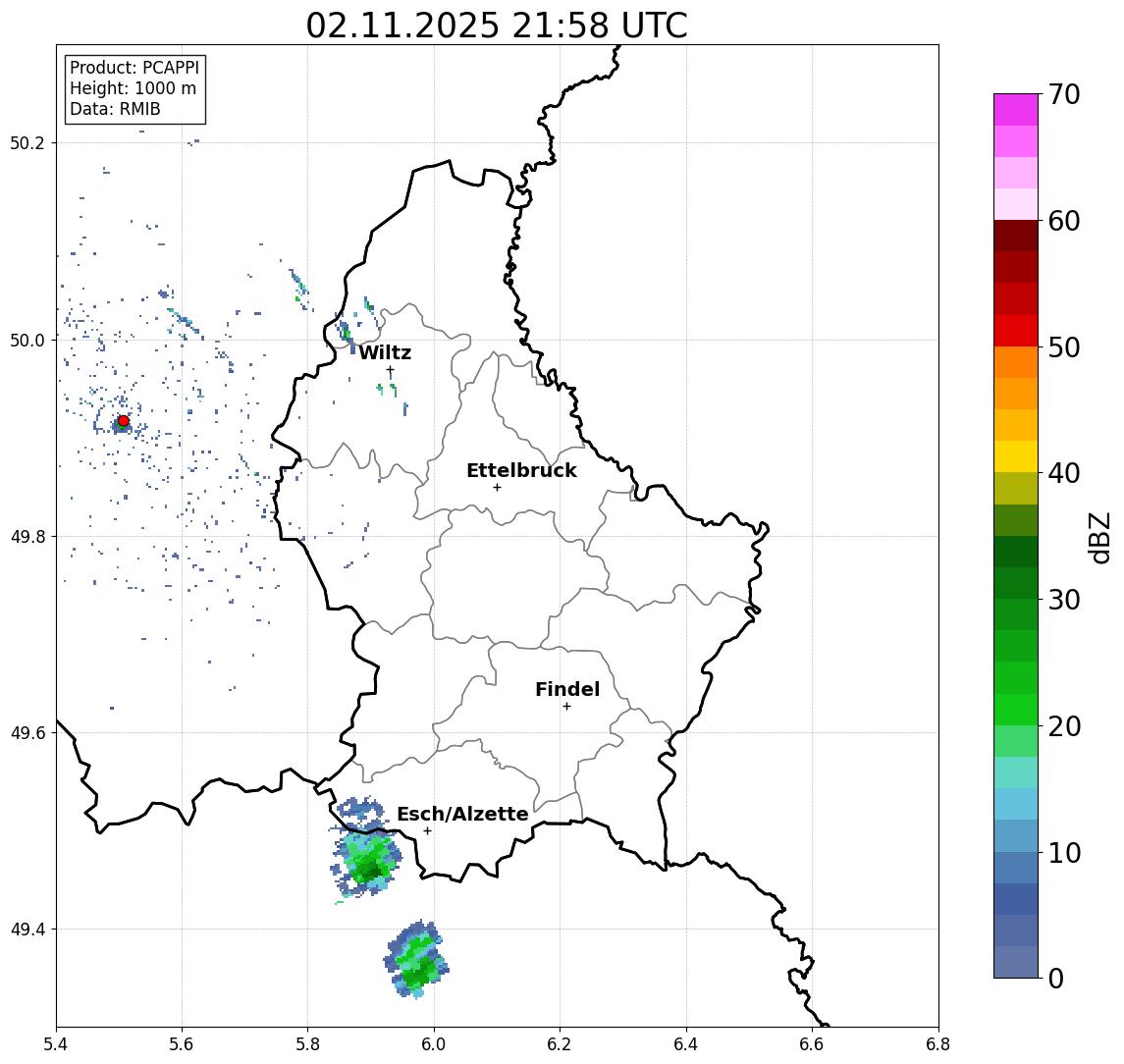Click the longitude axis label 6.4
The image size is (1124, 1064).
pyautogui.click(x=686, y=1043)
